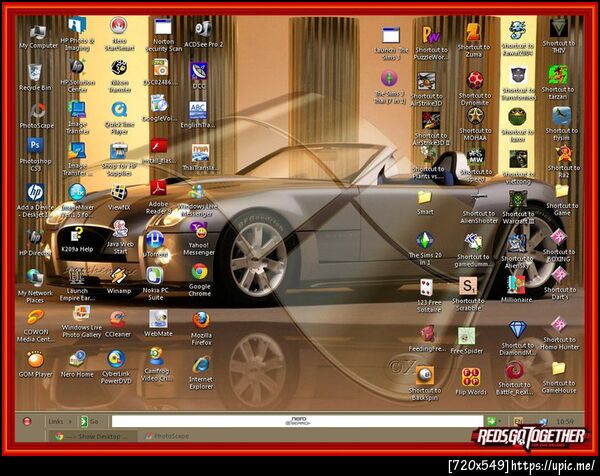600x476 pixels.
Task: Click the taskbar clock
Action: coord(565,421)
